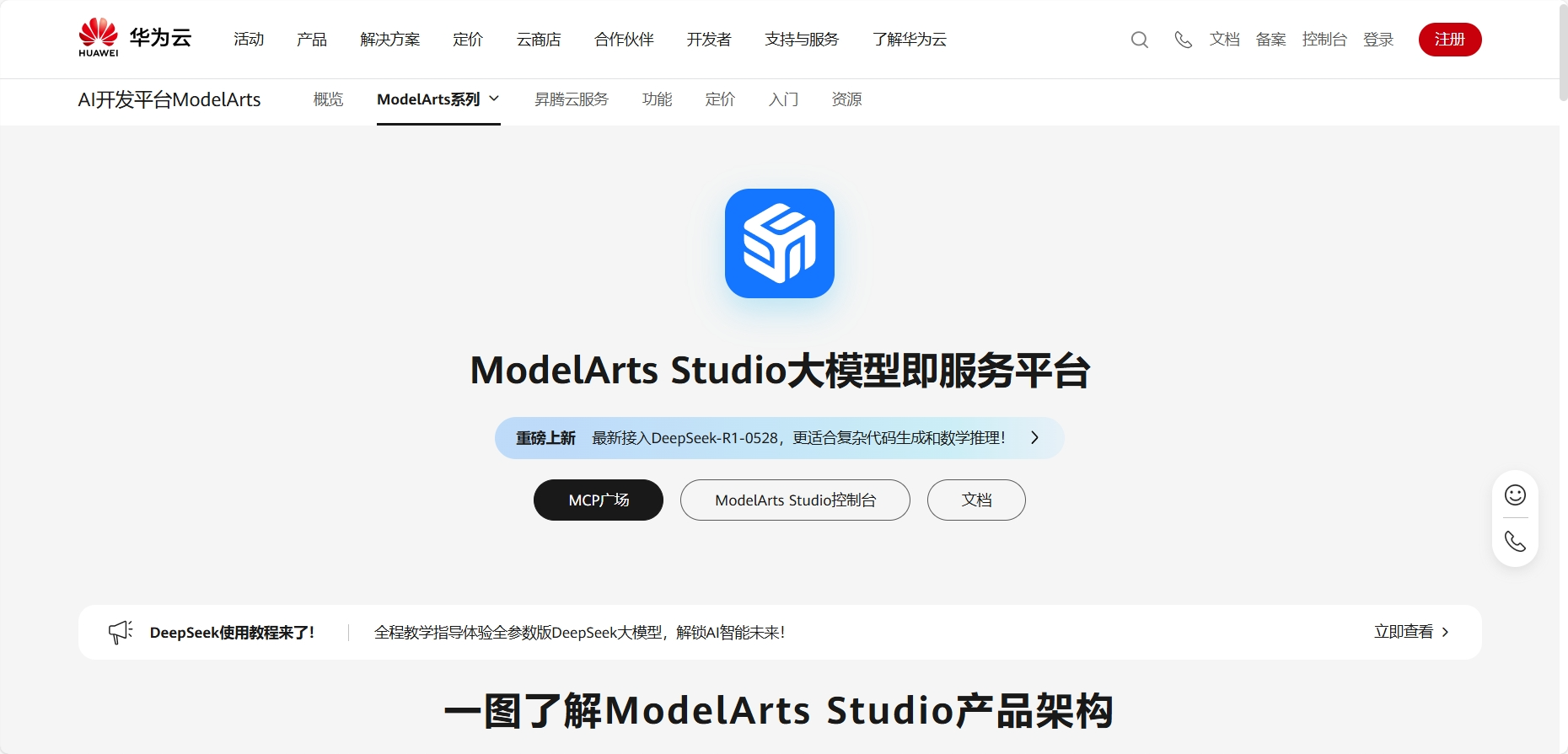
Task: Click the Huawei Cloud logo
Action: (135, 38)
